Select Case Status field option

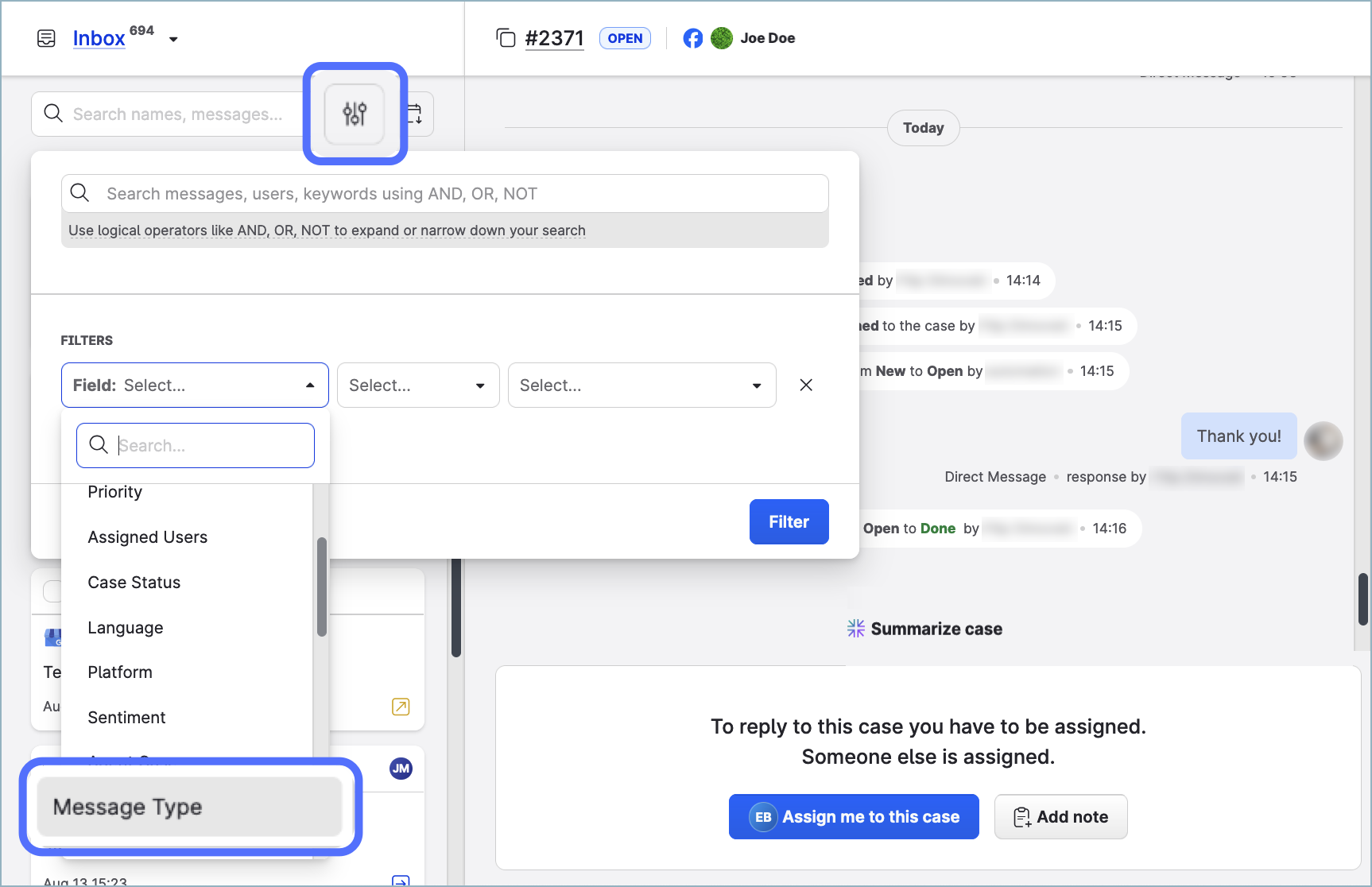coord(134,583)
